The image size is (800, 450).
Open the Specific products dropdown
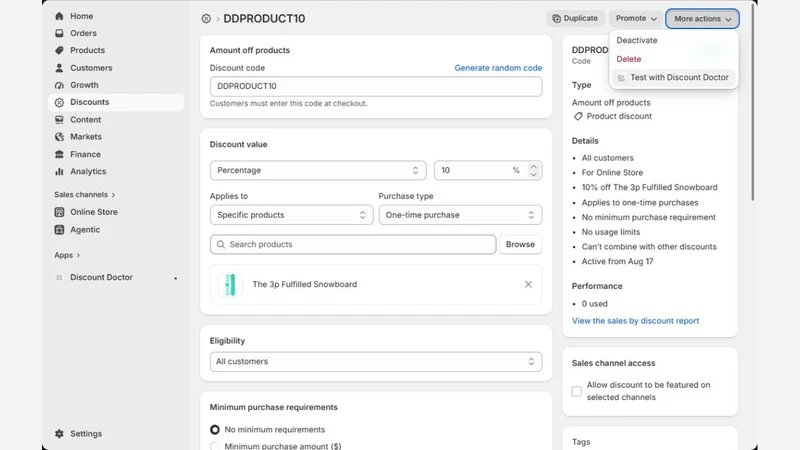coord(291,215)
